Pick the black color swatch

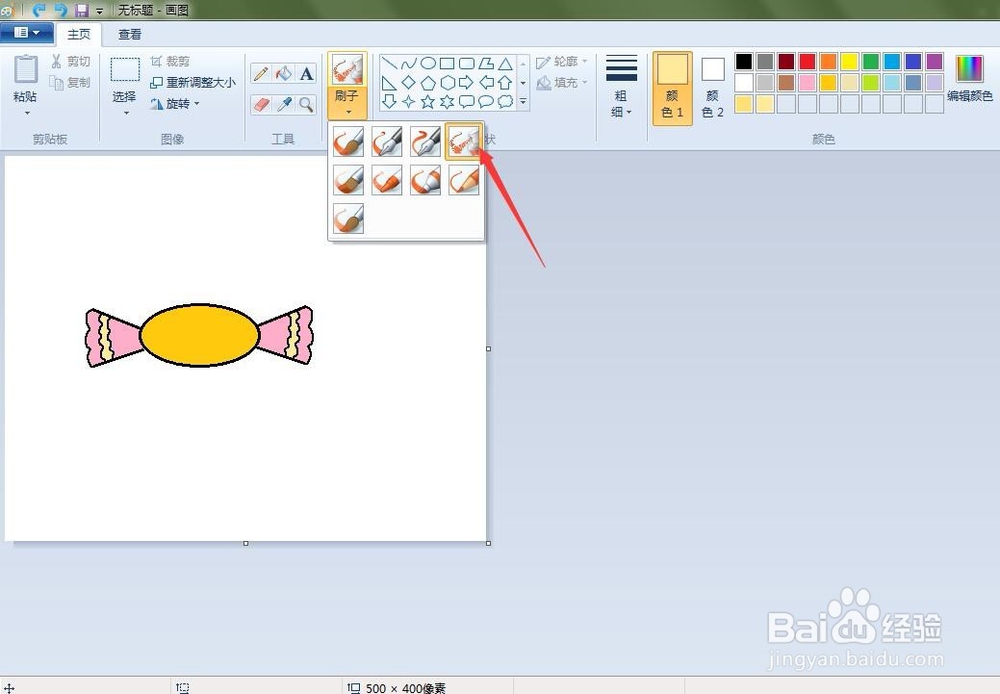coord(744,61)
